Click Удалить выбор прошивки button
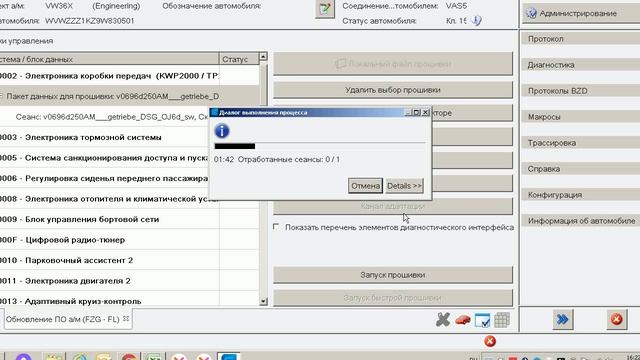Viewport: 640px width, 360px height. (393, 90)
